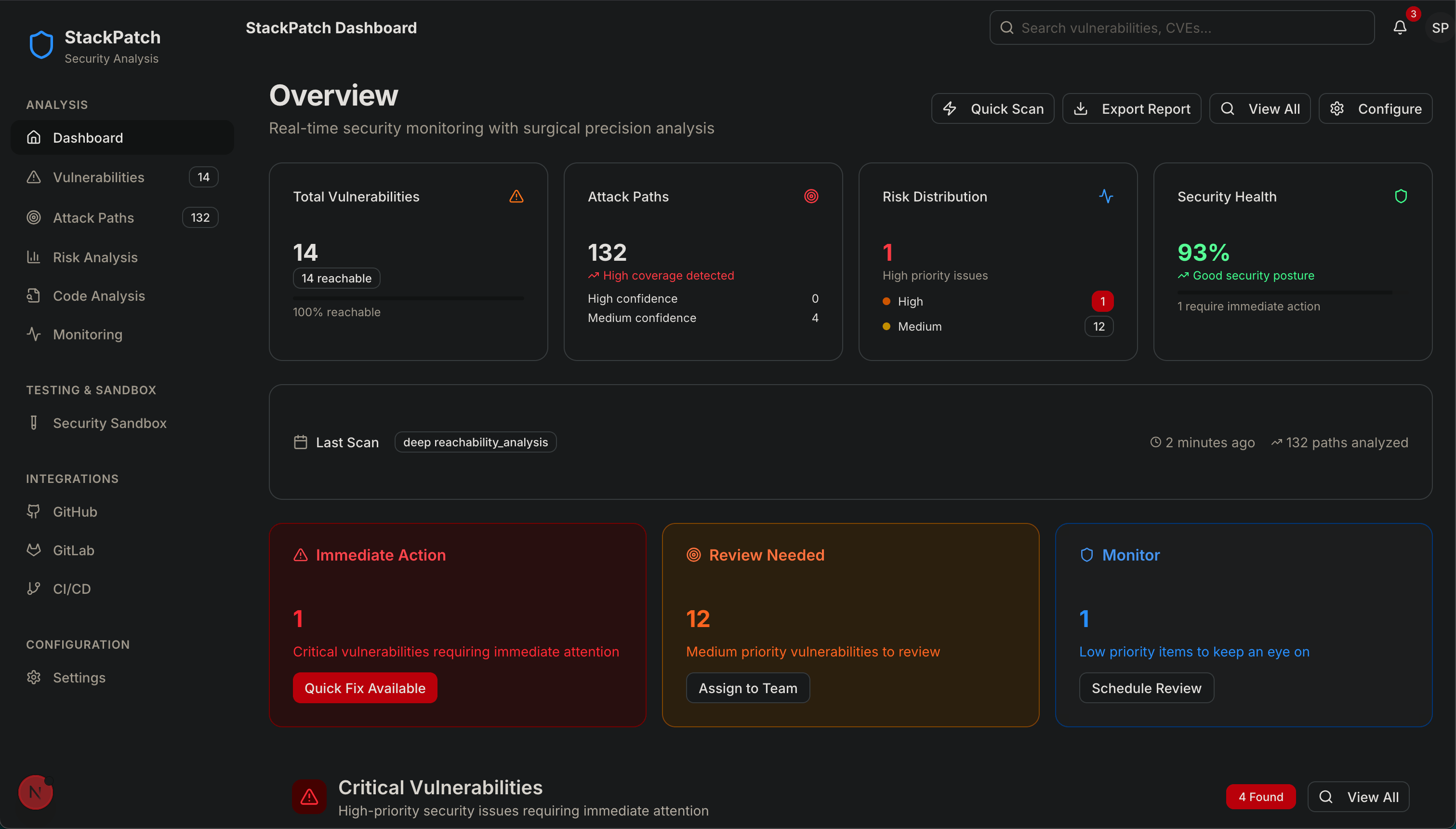The height and width of the screenshot is (829, 1456).
Task: Click the 14 reachable badge
Action: (336, 278)
